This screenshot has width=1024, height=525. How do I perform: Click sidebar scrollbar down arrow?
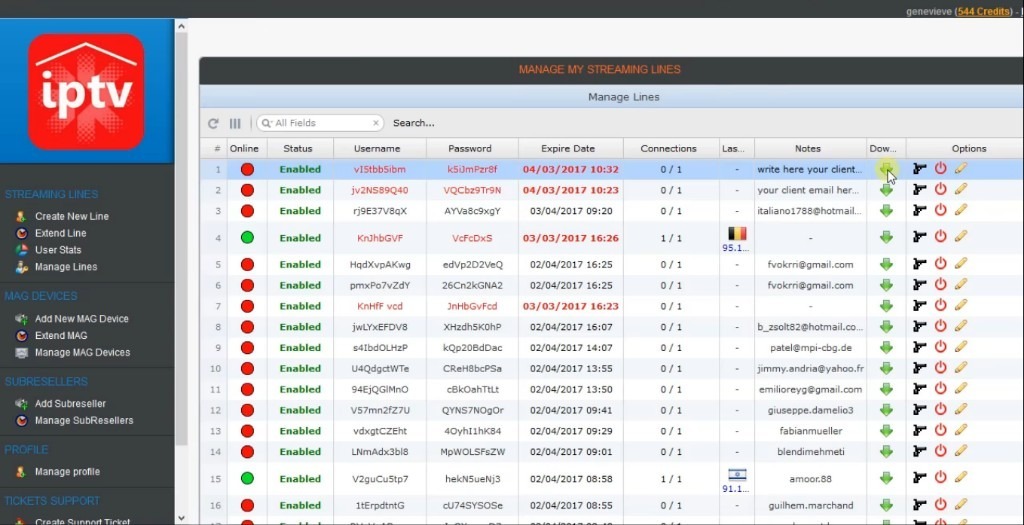(x=181, y=517)
